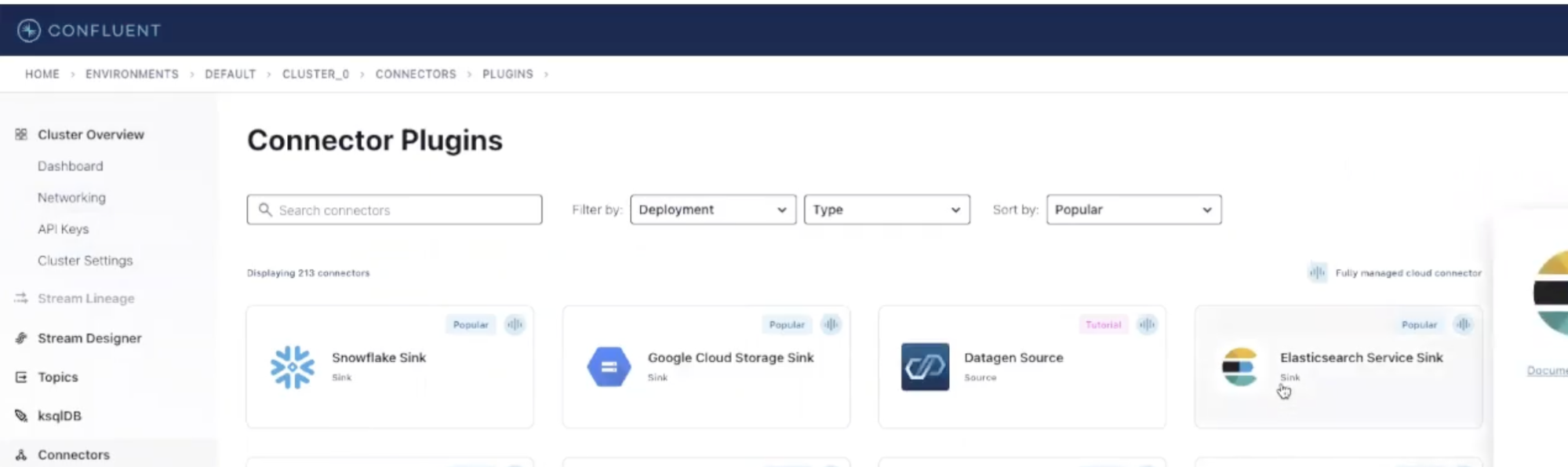Open Stream Designer in the sidebar
Viewport: 1568px width, 467px height.
[x=90, y=338]
